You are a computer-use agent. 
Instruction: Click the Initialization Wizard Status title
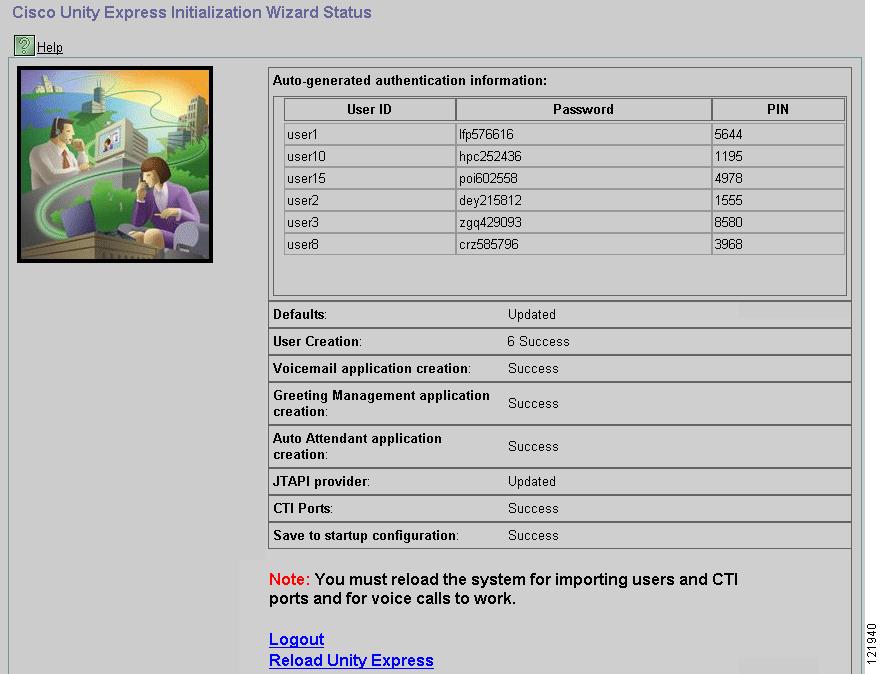tap(191, 12)
